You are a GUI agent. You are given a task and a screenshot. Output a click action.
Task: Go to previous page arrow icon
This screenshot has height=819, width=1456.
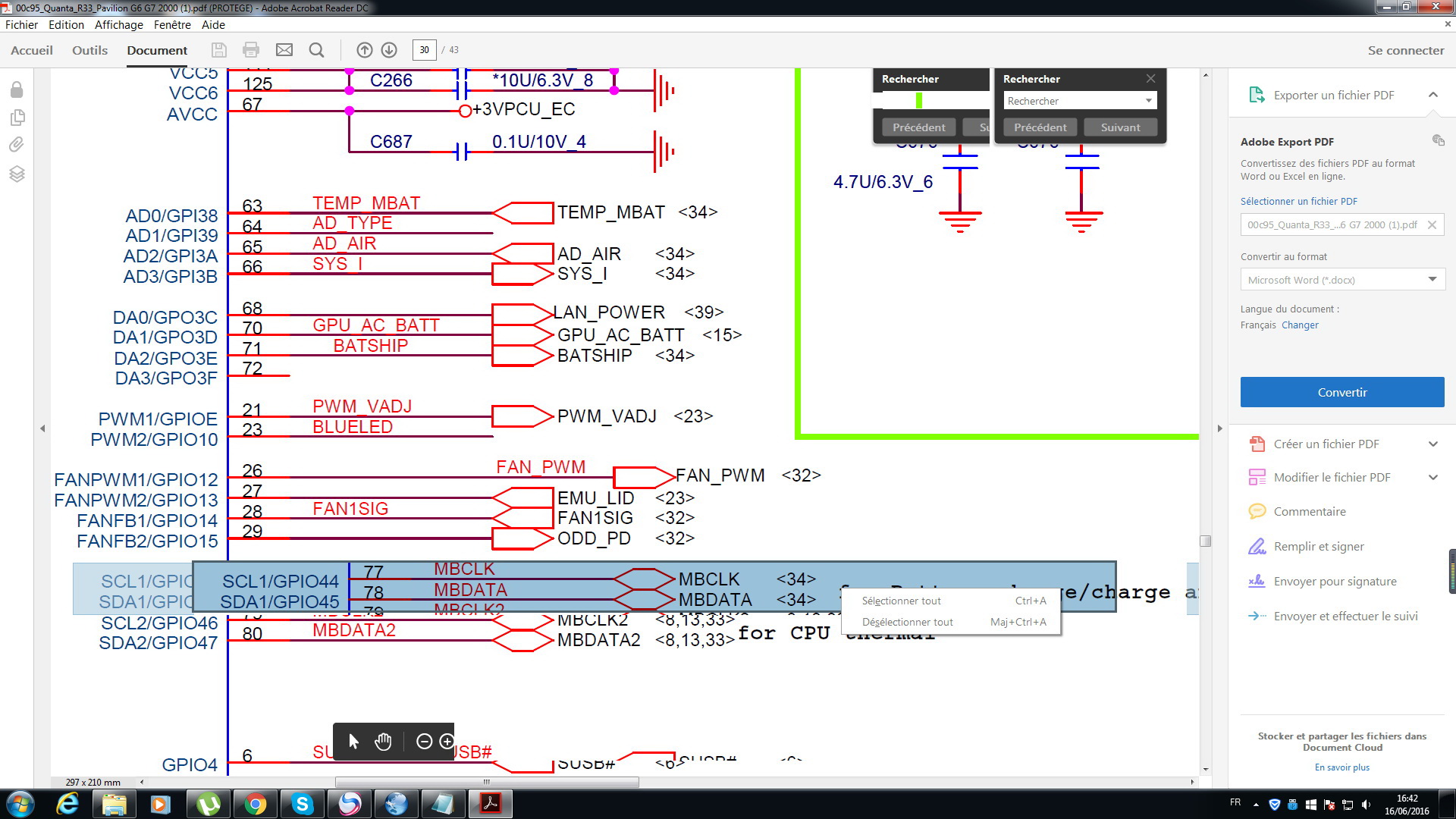[x=365, y=50]
